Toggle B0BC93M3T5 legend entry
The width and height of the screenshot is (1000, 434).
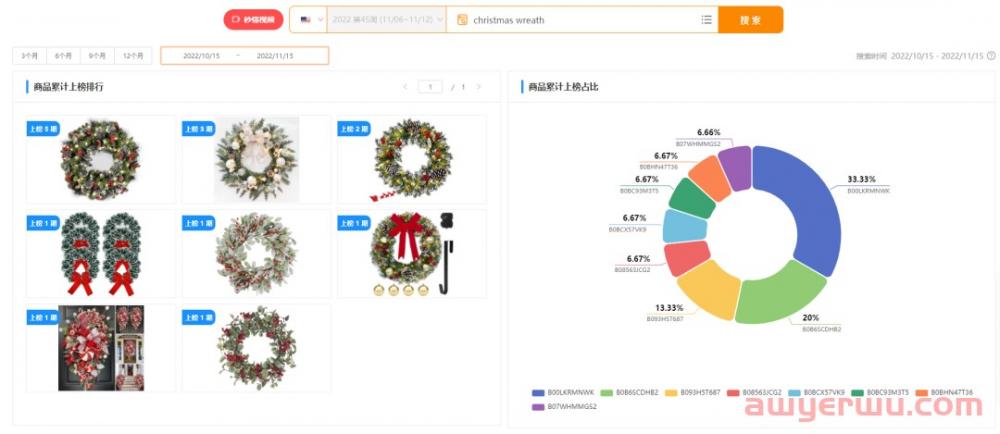pyautogui.click(x=878, y=393)
